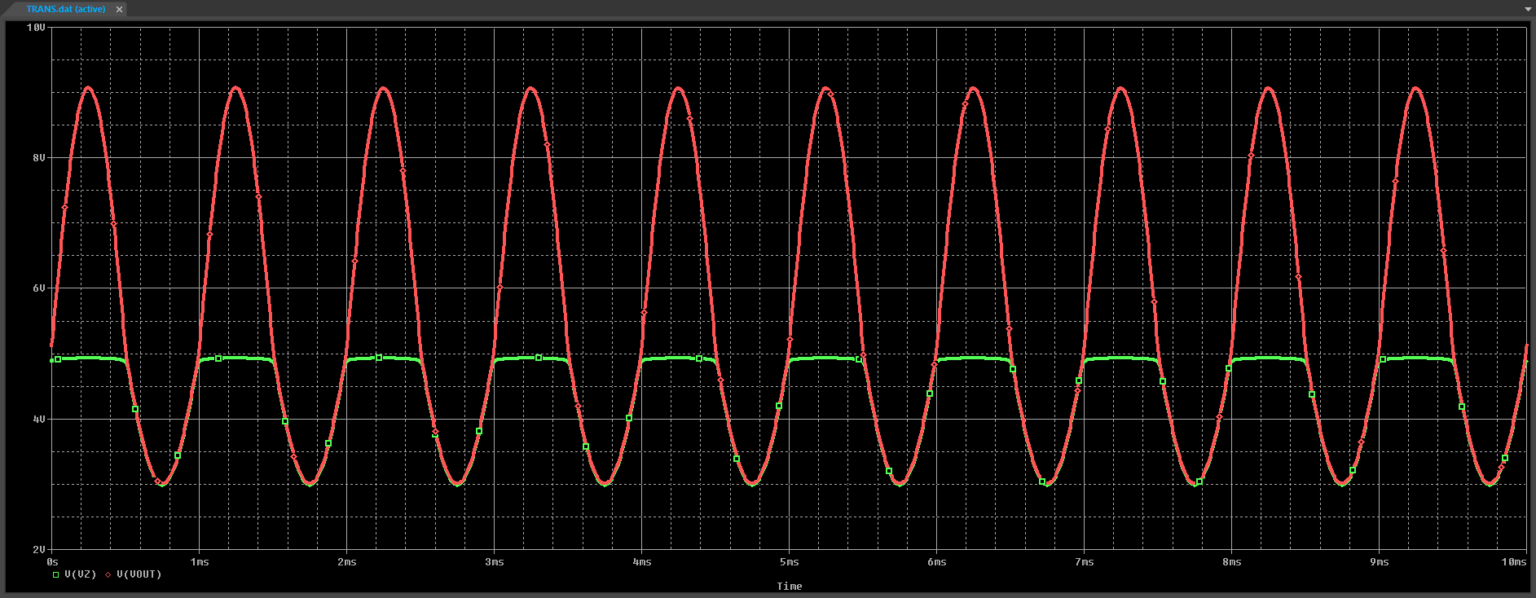This screenshot has height=598, width=1536.
Task: Select the V(VOUT) trace name in legend
Action: pyautogui.click(x=139, y=575)
